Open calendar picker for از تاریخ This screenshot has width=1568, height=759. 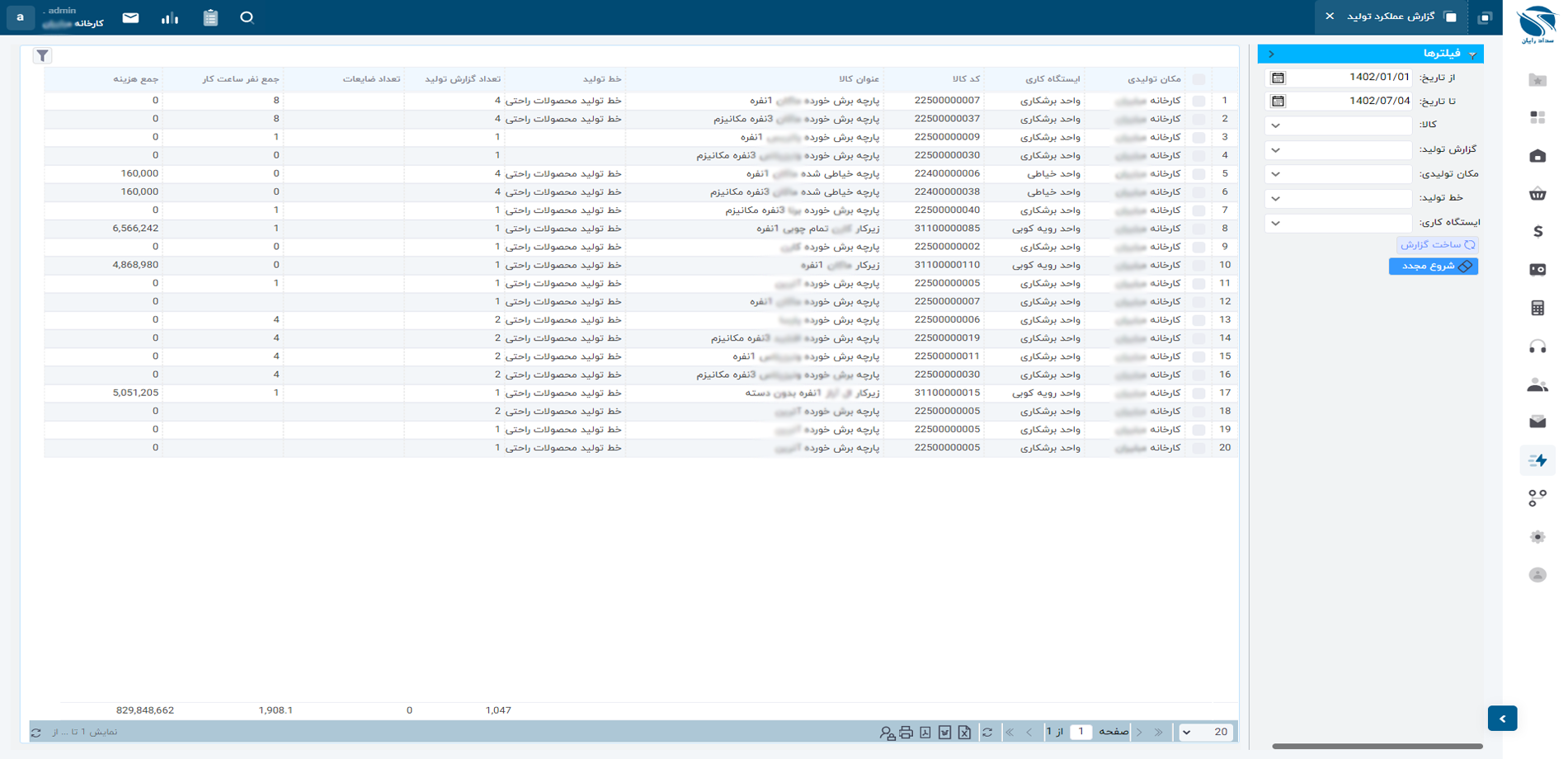(1278, 78)
